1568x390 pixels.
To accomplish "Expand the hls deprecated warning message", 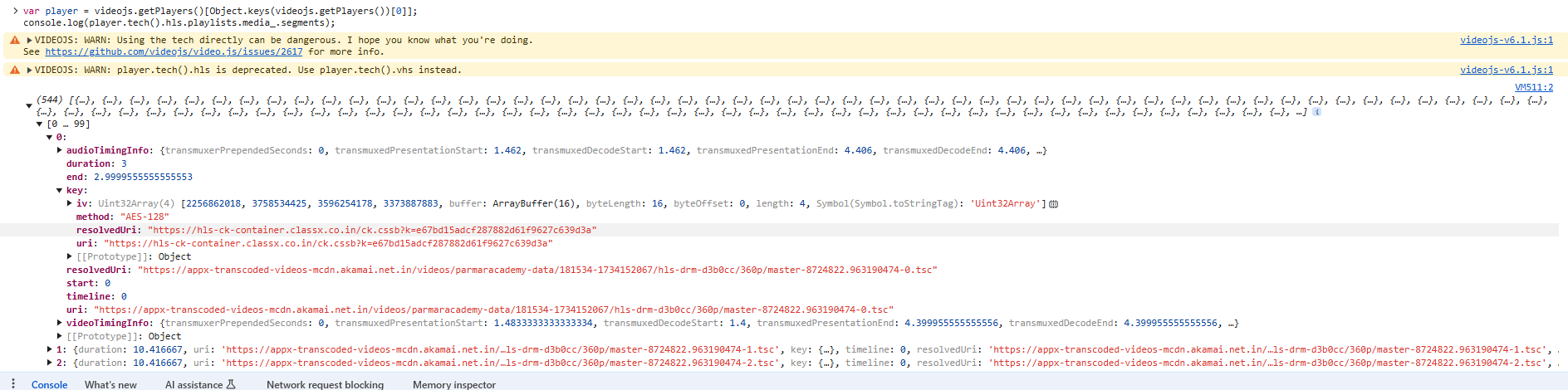I will [x=30, y=70].
